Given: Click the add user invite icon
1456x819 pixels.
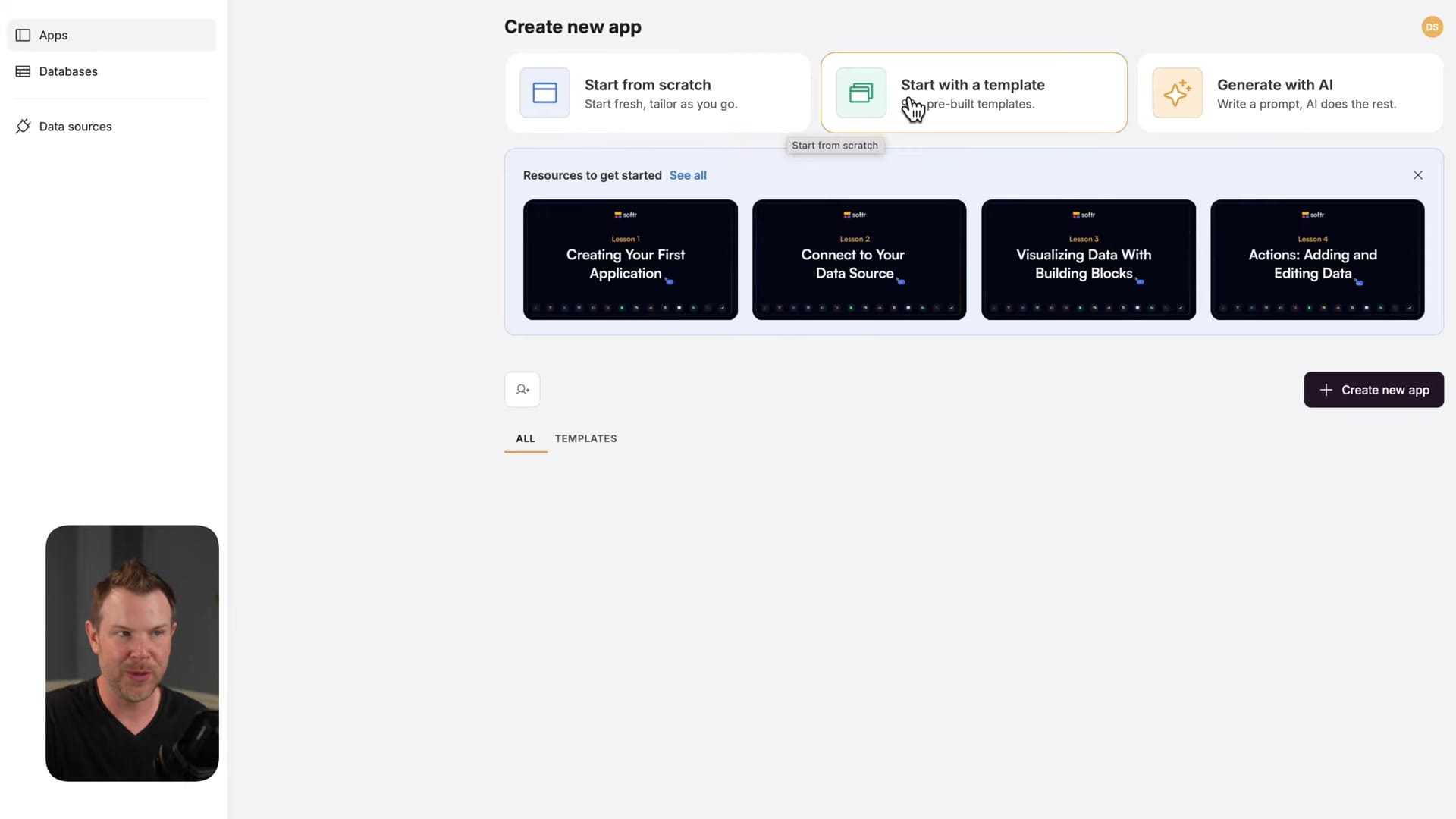Looking at the screenshot, I should 522,390.
